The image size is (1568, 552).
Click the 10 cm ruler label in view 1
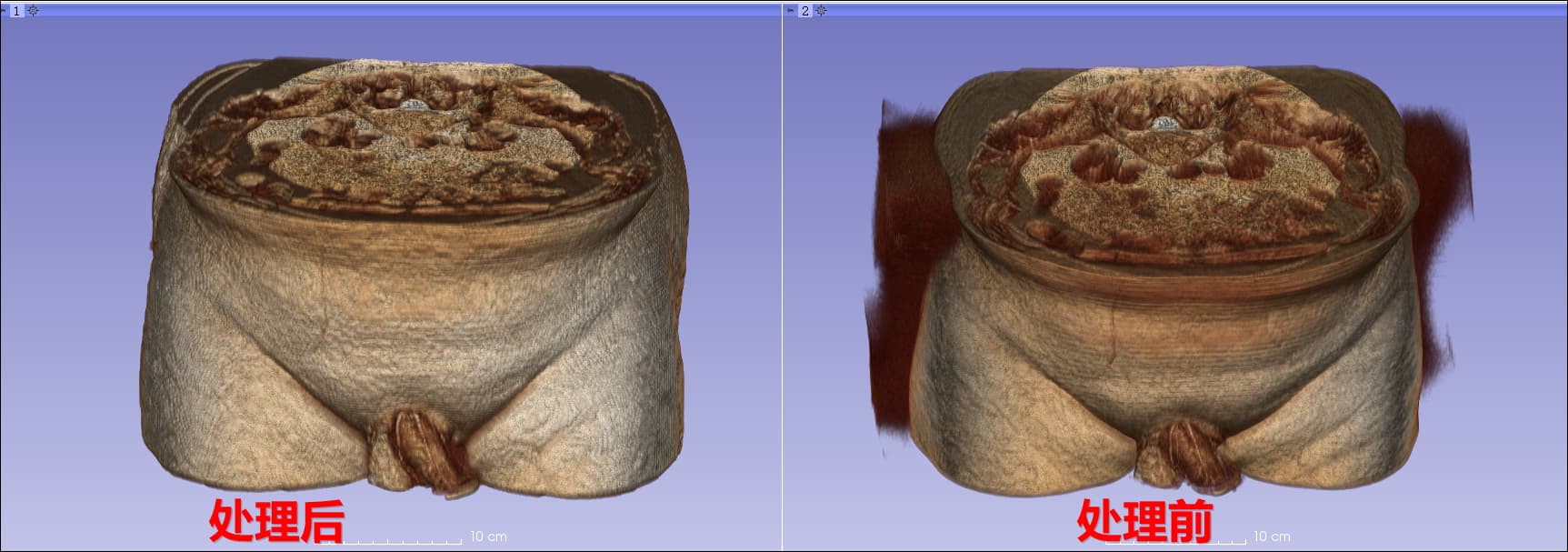click(488, 537)
